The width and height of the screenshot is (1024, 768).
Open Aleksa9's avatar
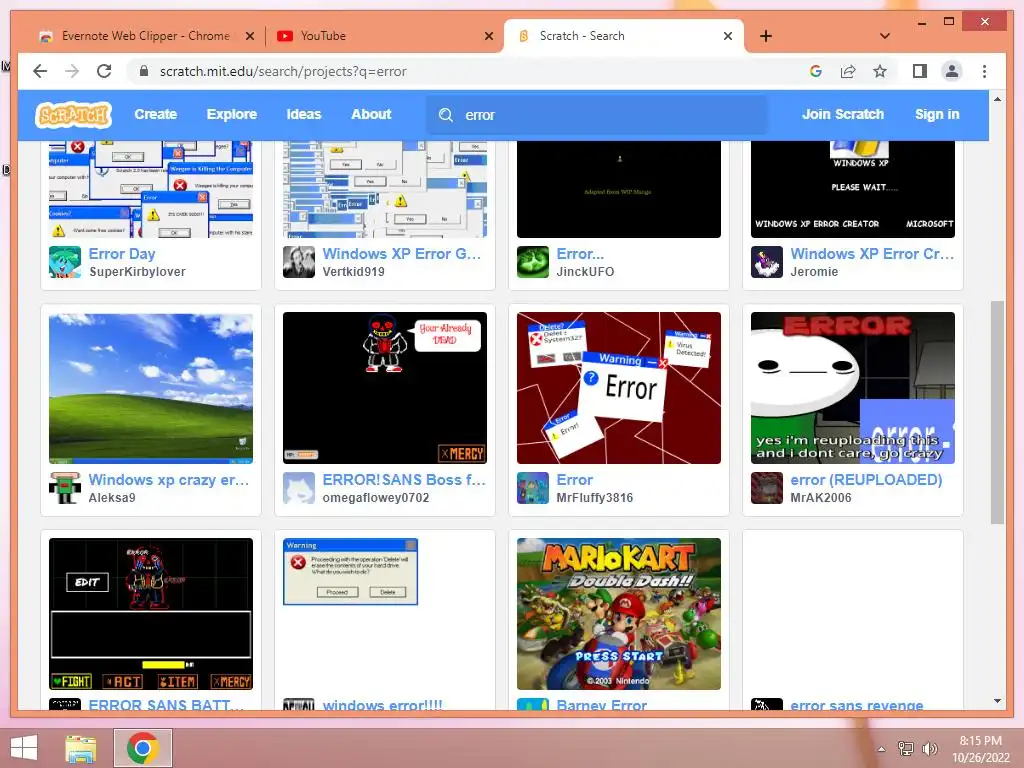coord(65,488)
